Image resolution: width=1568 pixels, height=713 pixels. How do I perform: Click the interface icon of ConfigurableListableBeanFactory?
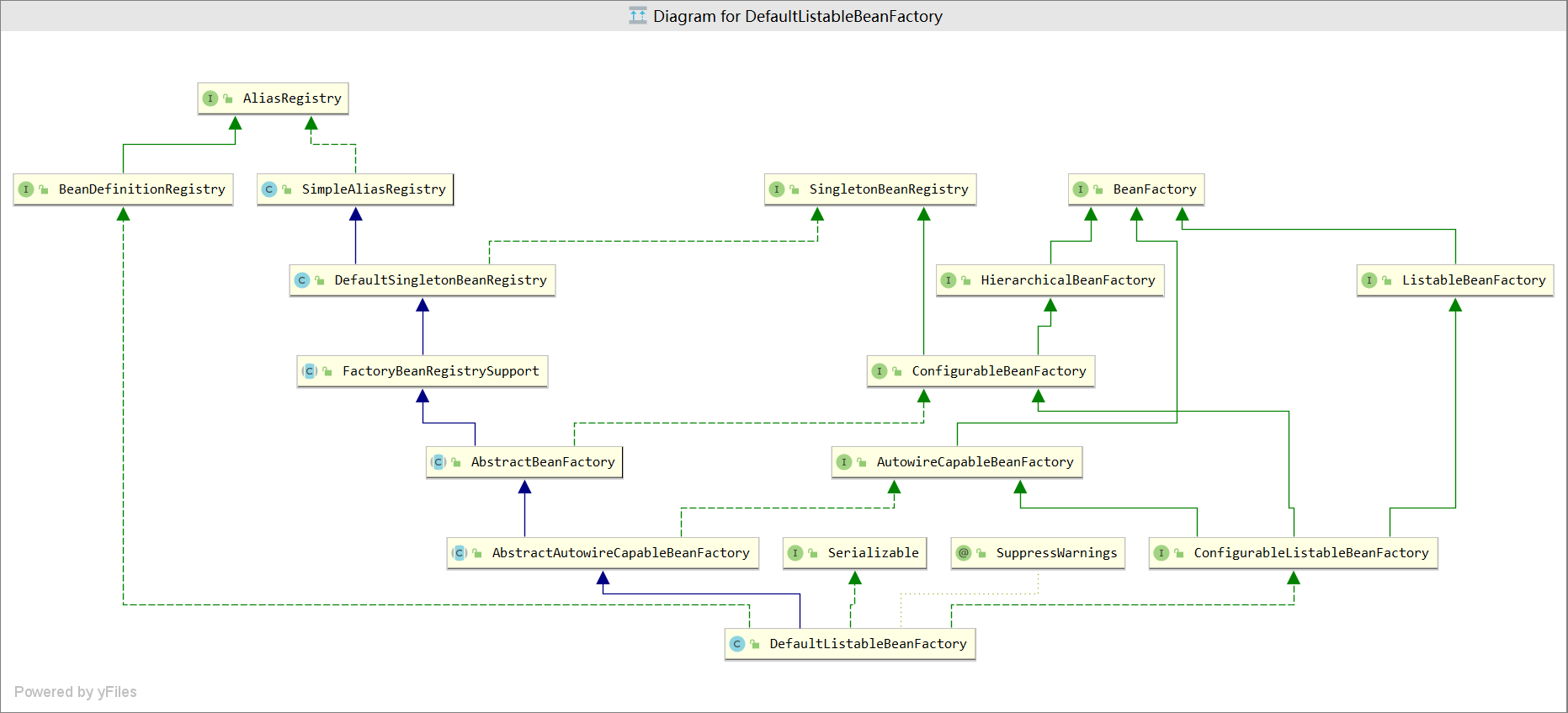tap(1161, 553)
